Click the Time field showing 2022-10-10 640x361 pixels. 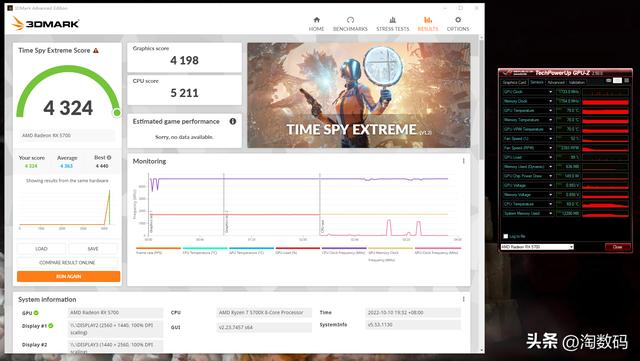(x=413, y=313)
